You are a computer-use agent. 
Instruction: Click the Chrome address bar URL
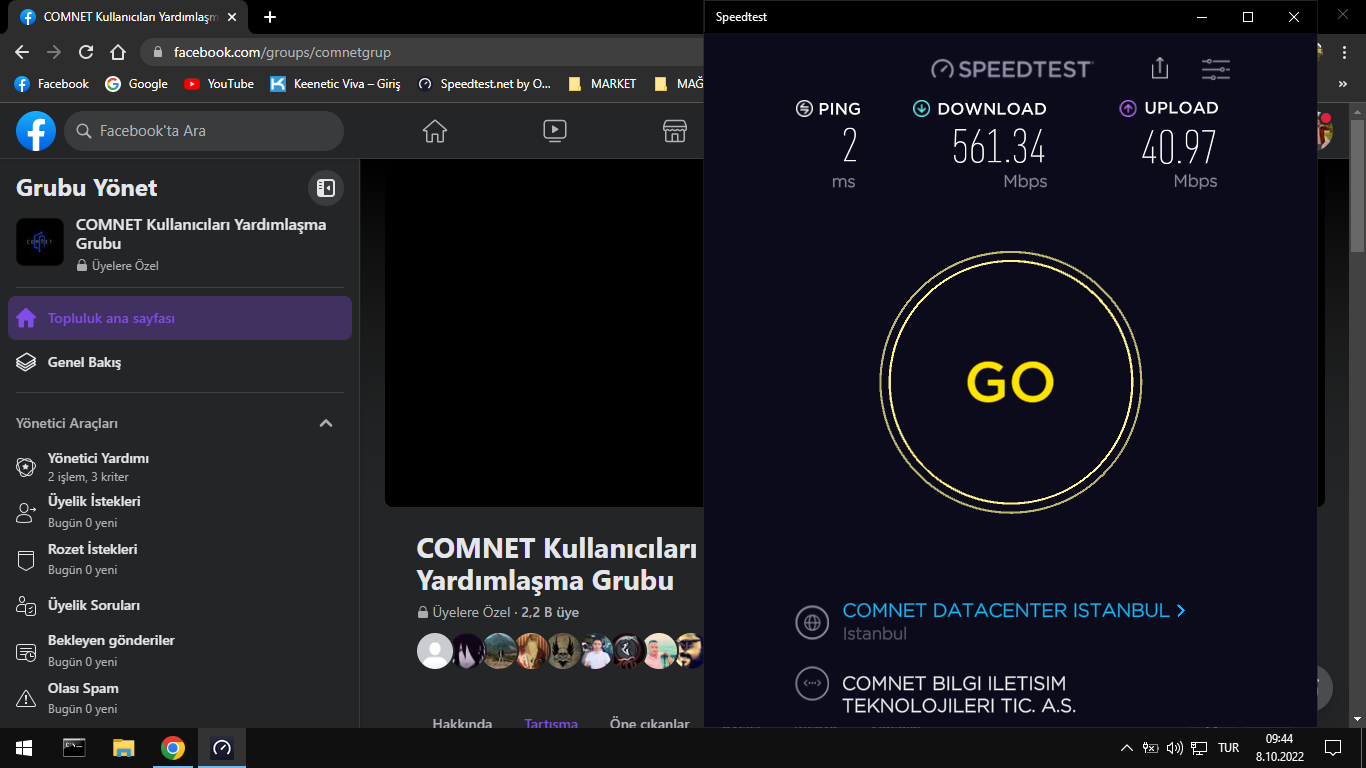(282, 52)
